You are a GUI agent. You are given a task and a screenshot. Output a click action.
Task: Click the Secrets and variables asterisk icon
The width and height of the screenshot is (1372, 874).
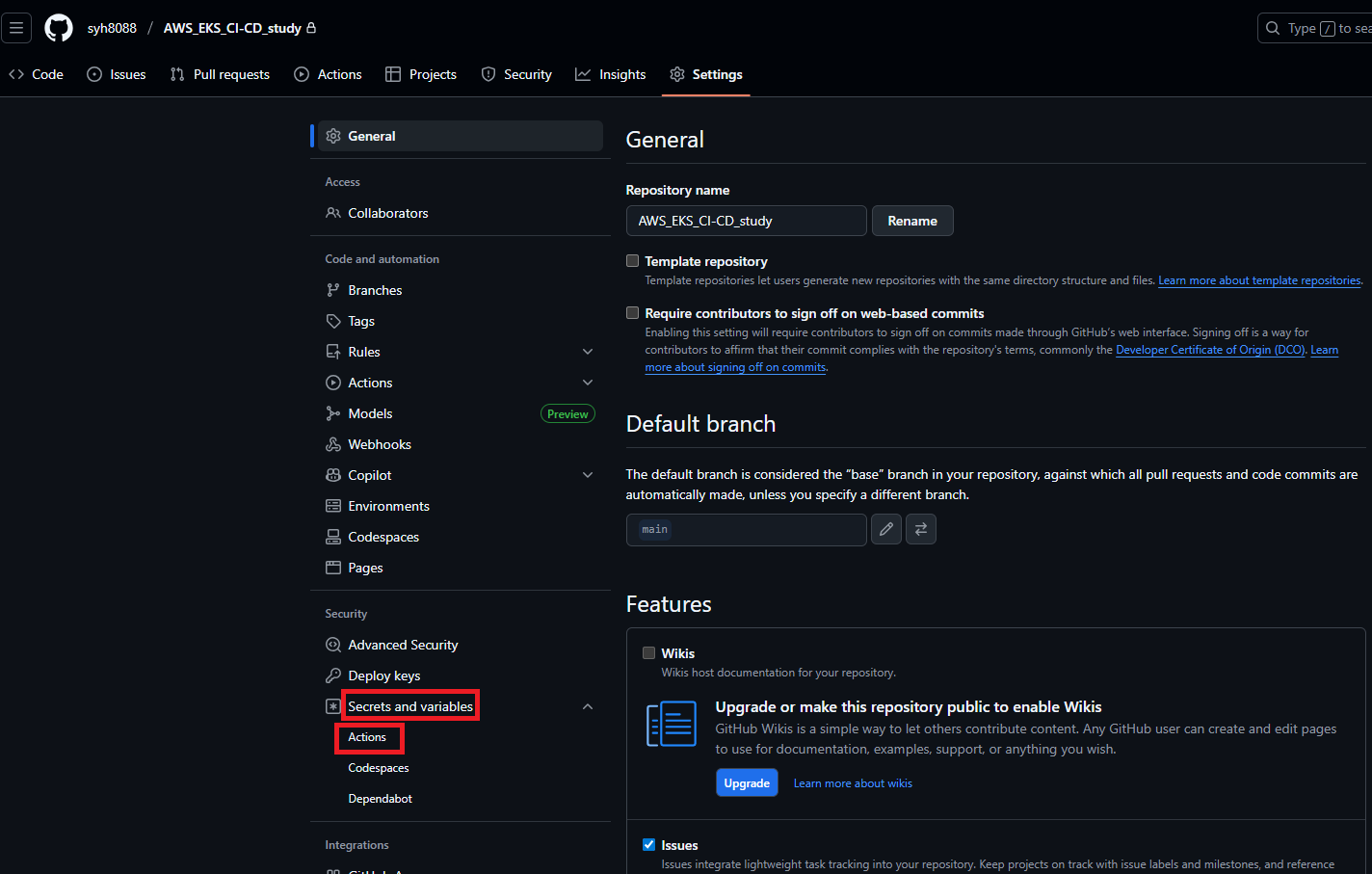pos(333,706)
